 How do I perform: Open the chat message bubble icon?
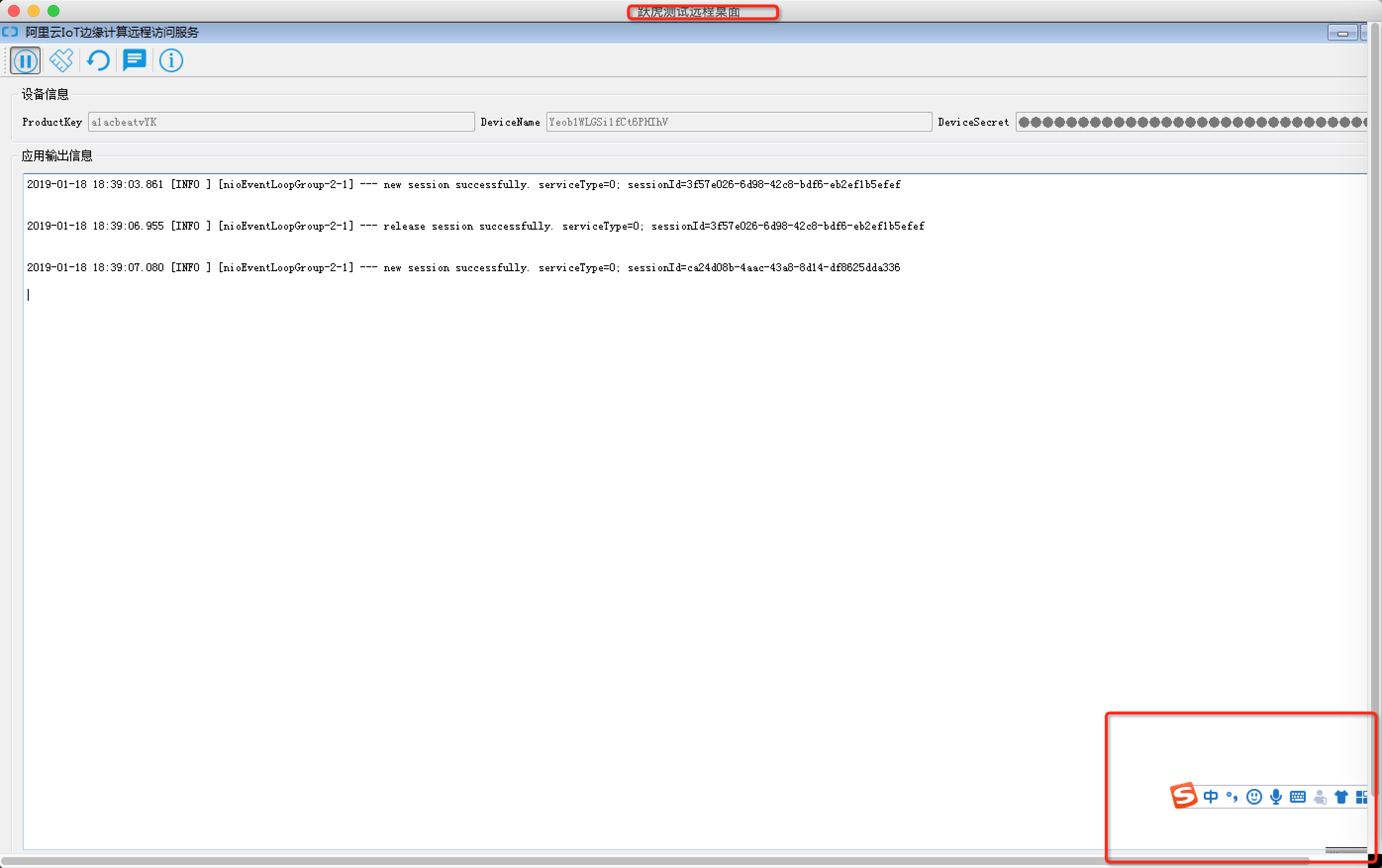tap(134, 60)
